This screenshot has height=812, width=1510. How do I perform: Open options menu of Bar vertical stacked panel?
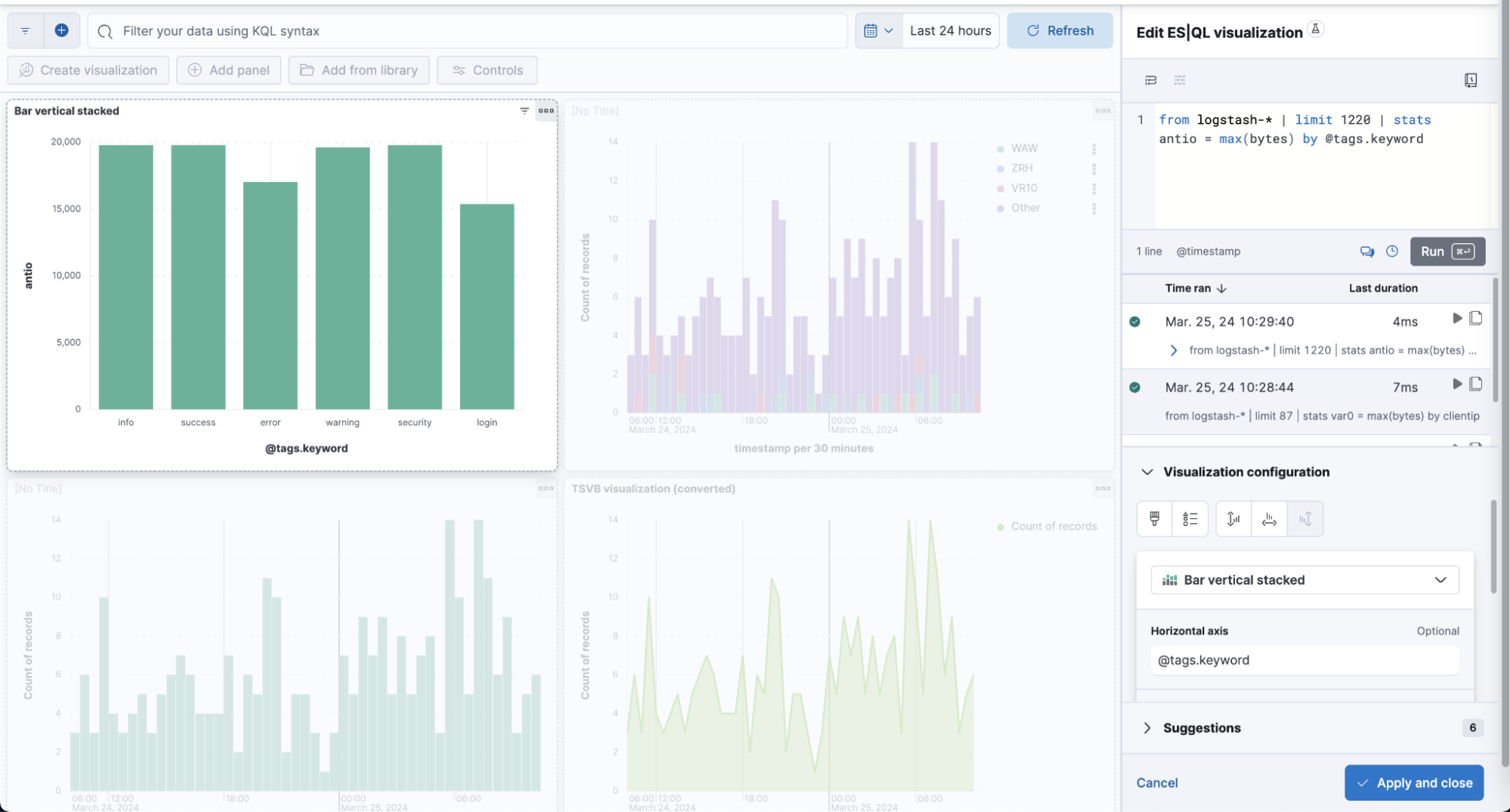(545, 111)
